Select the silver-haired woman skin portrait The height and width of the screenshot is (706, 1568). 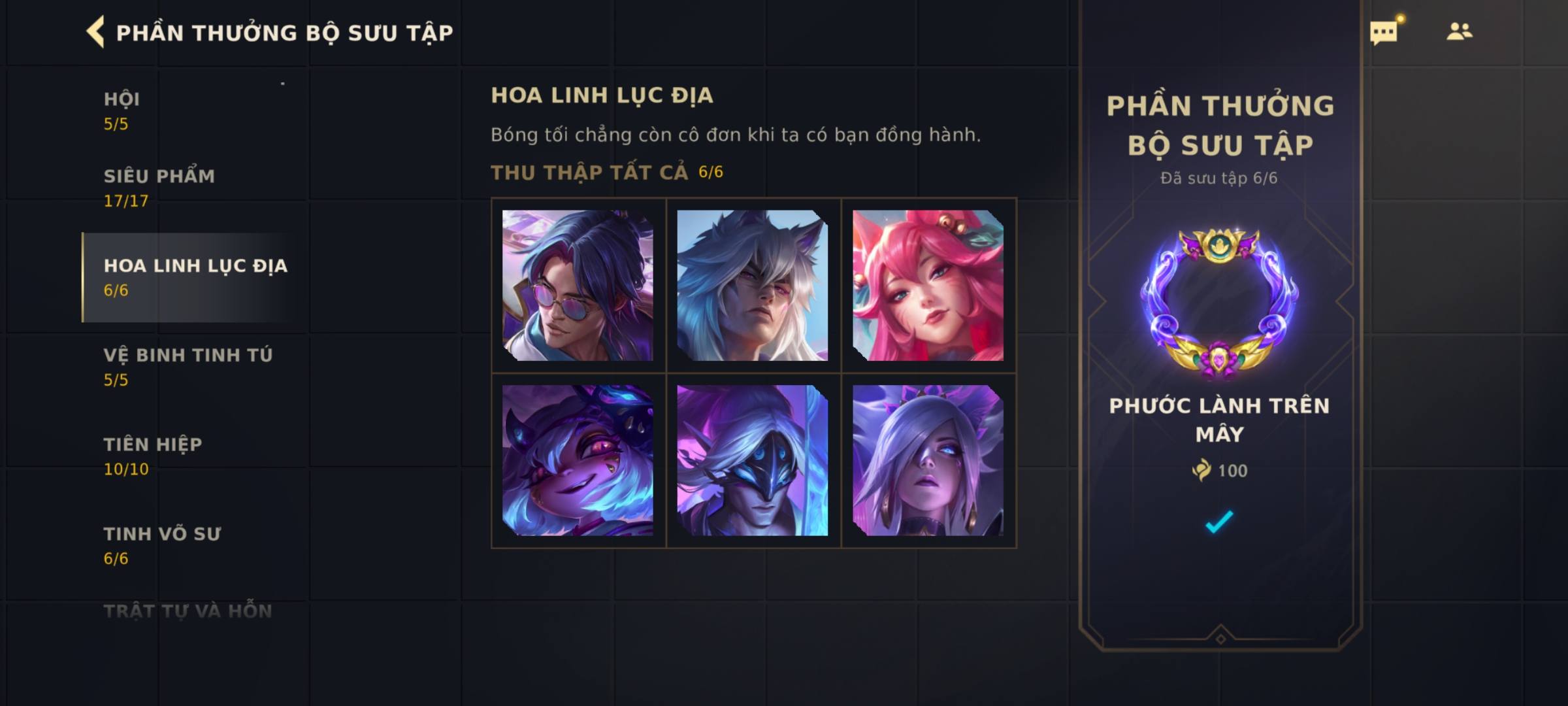point(928,460)
